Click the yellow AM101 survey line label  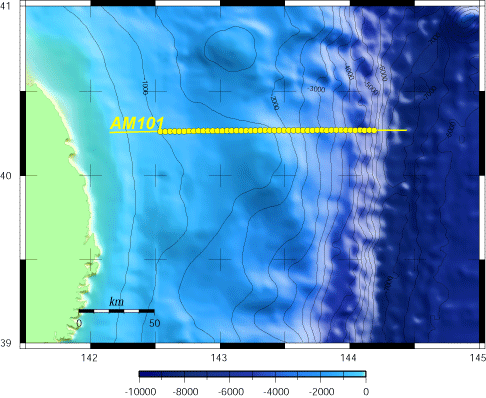(x=137, y=123)
